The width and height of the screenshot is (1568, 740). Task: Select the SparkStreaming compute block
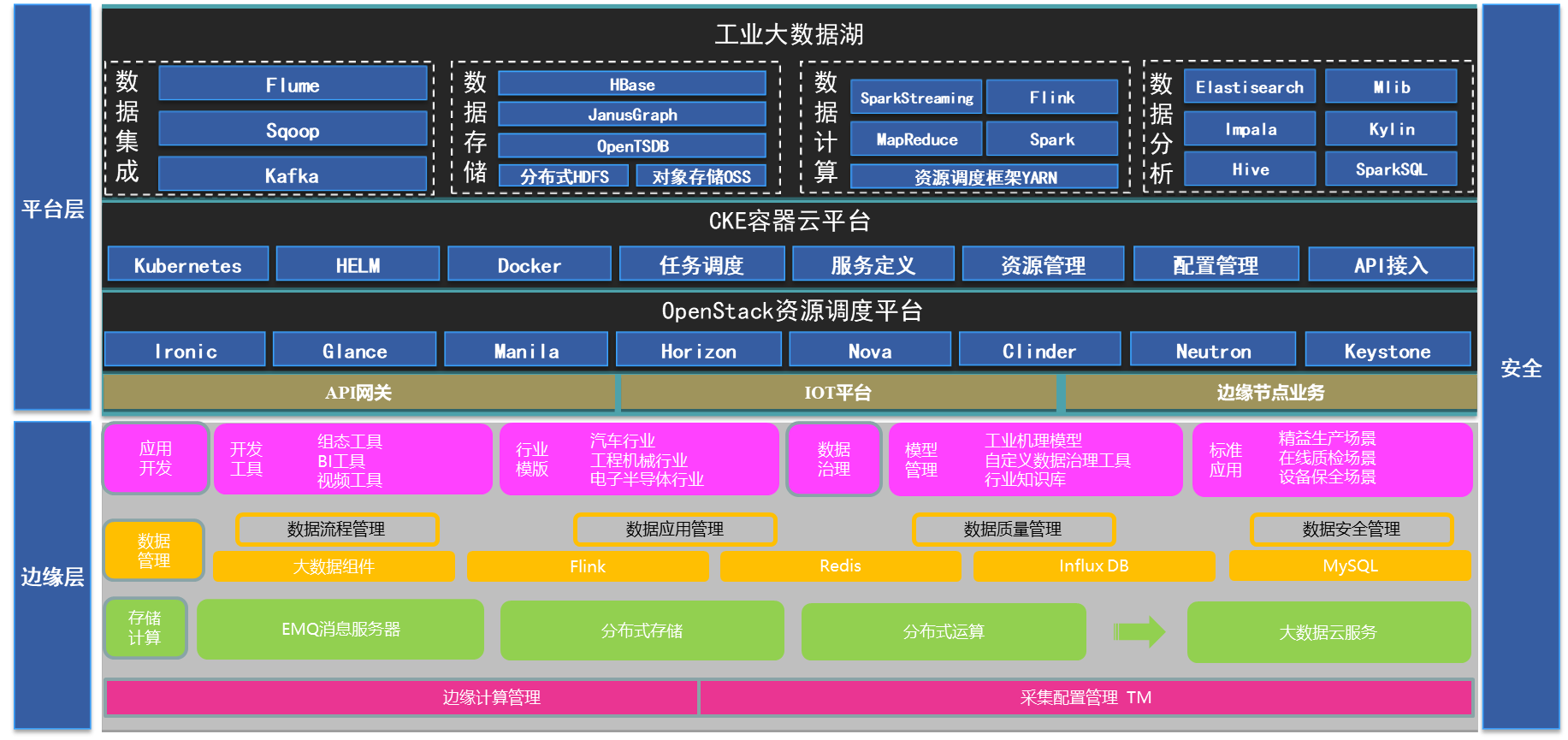916,98
